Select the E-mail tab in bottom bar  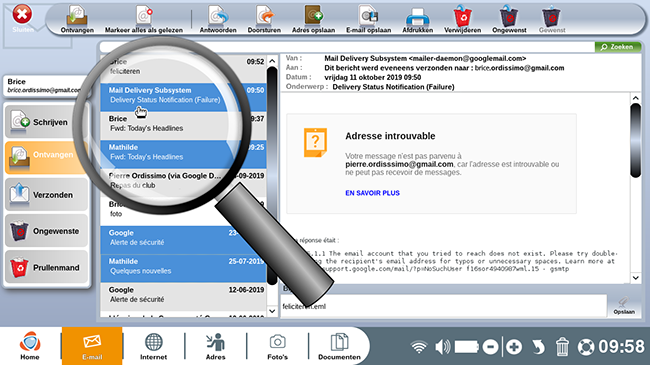point(92,346)
